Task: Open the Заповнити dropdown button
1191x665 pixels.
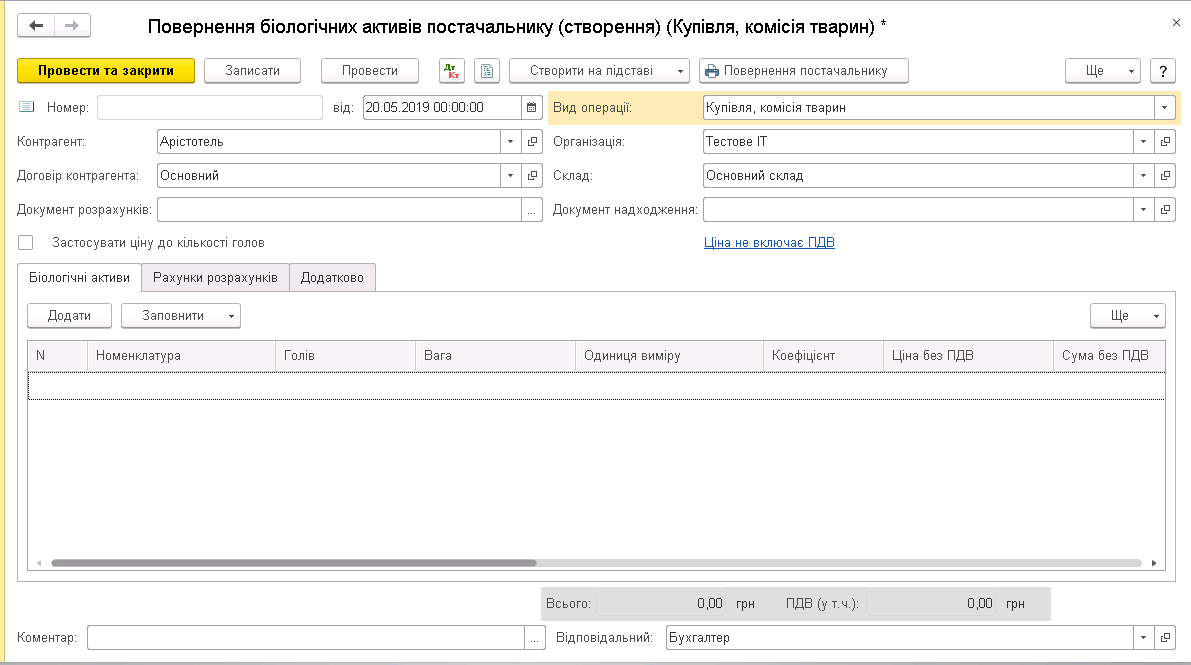Action: pos(180,316)
